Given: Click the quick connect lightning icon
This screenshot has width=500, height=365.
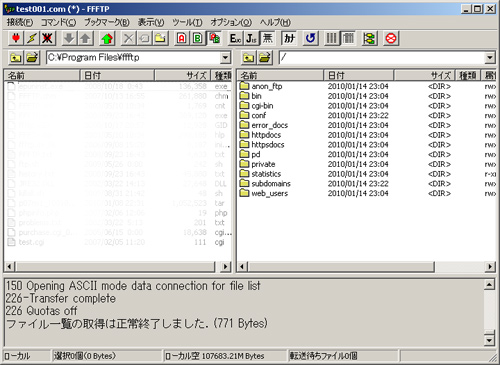Looking at the screenshot, I should (32, 38).
